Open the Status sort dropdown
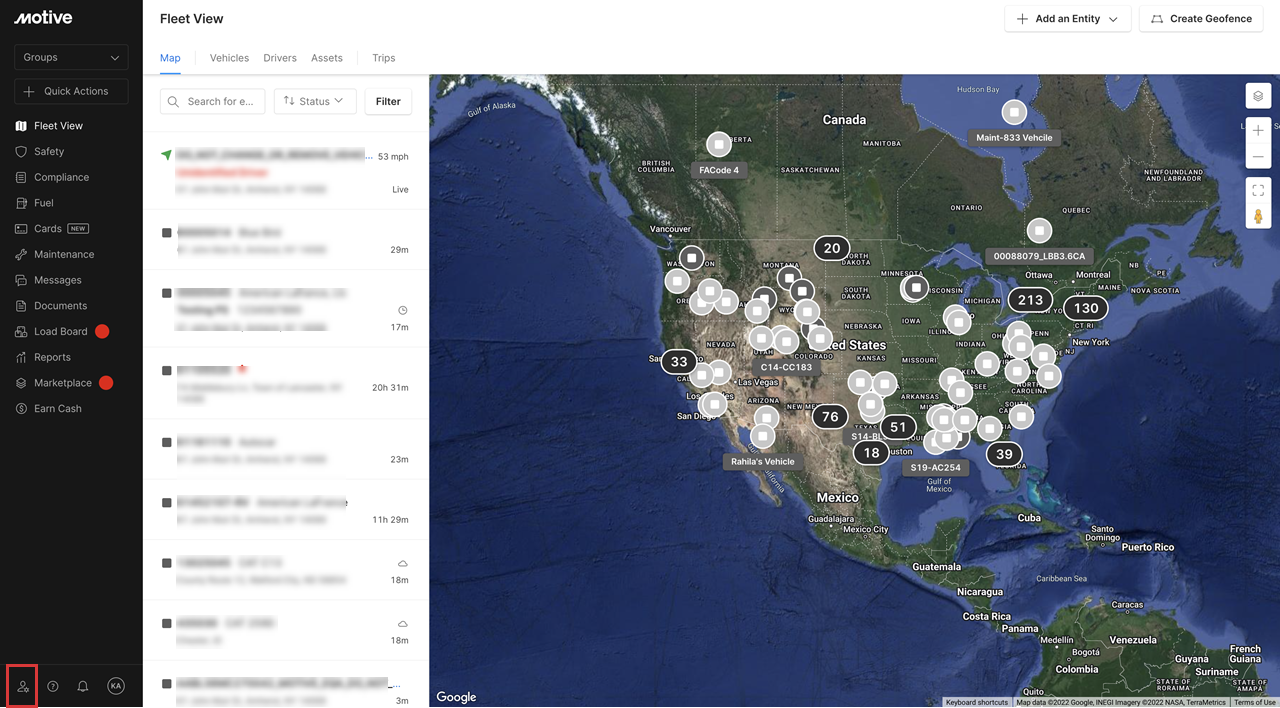This screenshot has height=708, width=1280. (x=315, y=101)
